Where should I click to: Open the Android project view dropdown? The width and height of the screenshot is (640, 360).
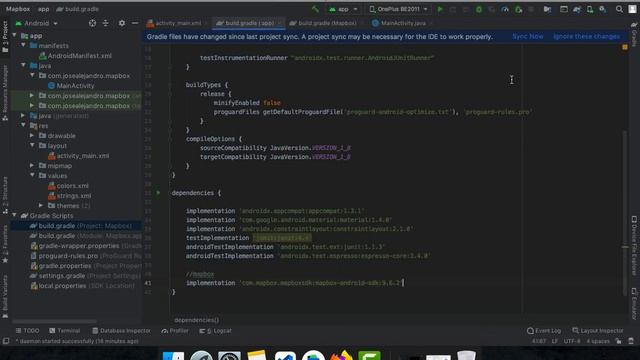(x=36, y=23)
